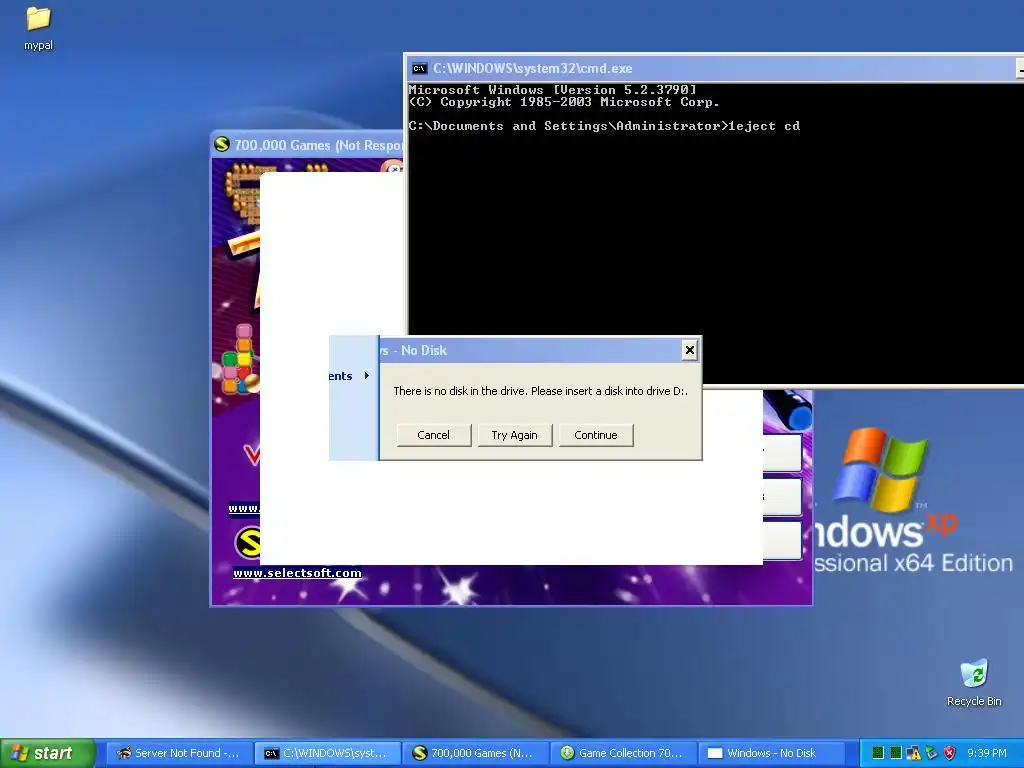Open the mypal folder on the desktop

coord(38,27)
